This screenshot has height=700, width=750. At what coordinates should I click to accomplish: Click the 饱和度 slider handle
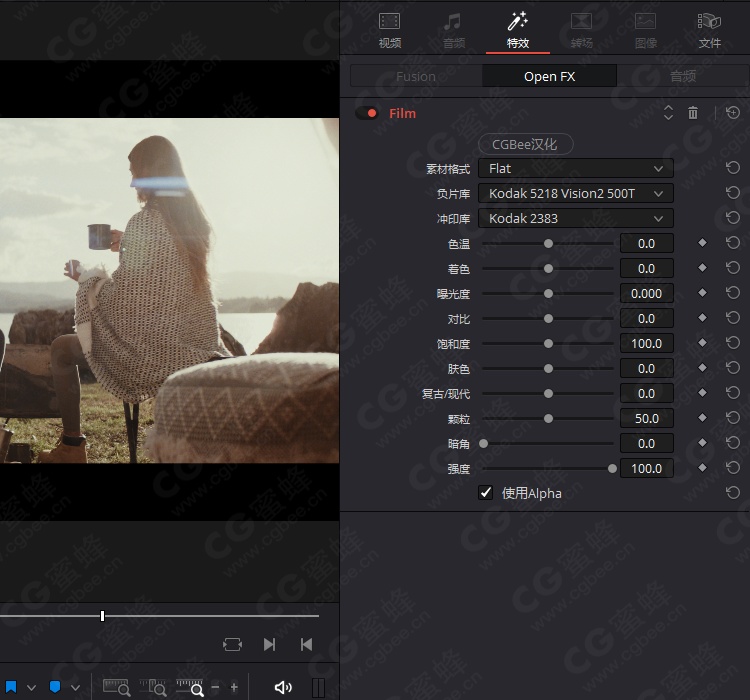tap(548, 344)
